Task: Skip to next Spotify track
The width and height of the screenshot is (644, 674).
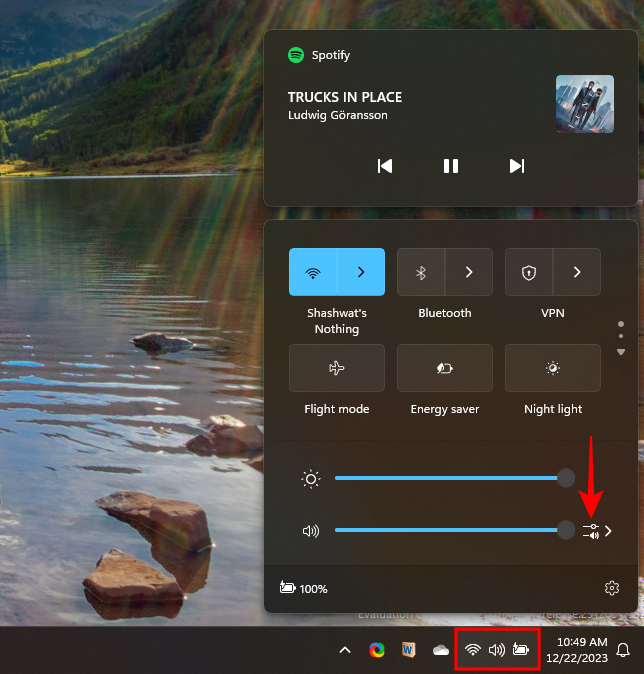Action: [x=517, y=166]
